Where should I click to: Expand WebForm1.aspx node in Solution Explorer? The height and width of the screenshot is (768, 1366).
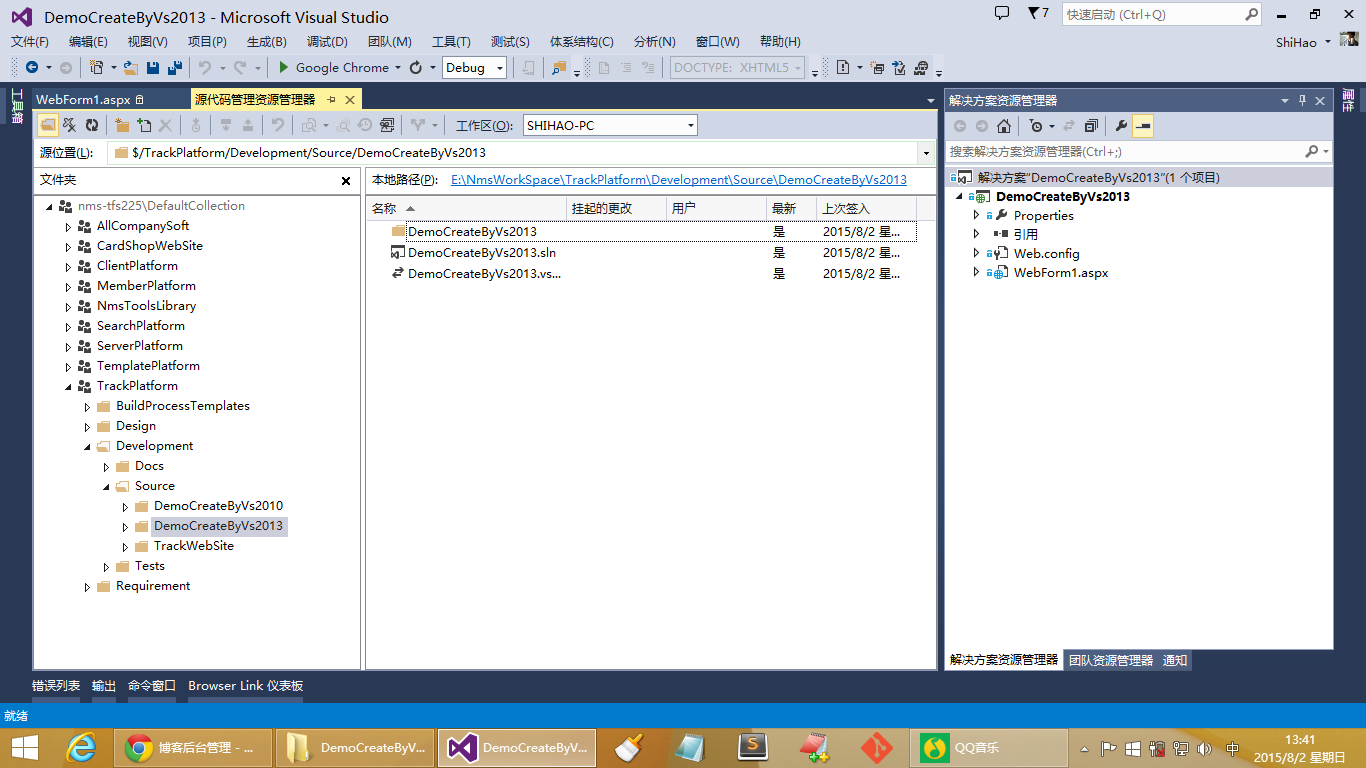[x=977, y=272]
